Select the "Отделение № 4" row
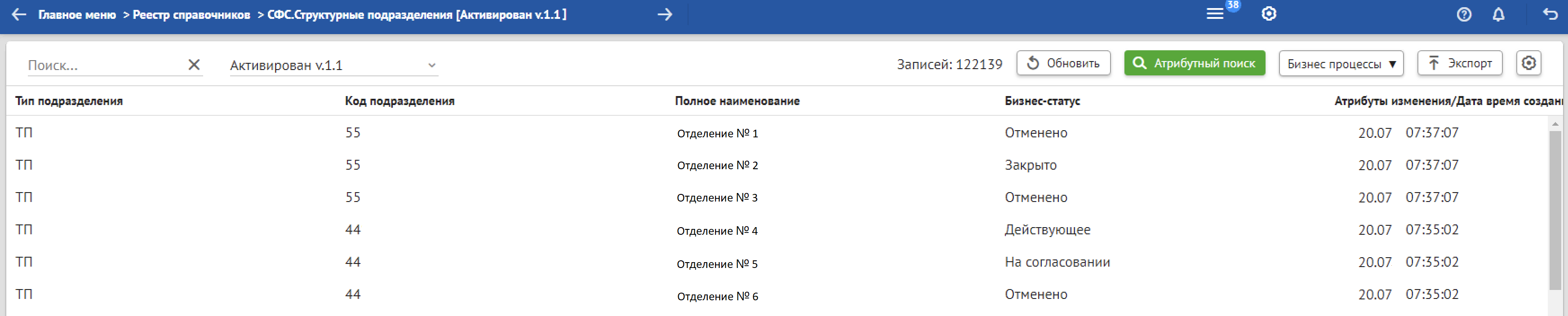The width and height of the screenshot is (1568, 316). (x=717, y=231)
